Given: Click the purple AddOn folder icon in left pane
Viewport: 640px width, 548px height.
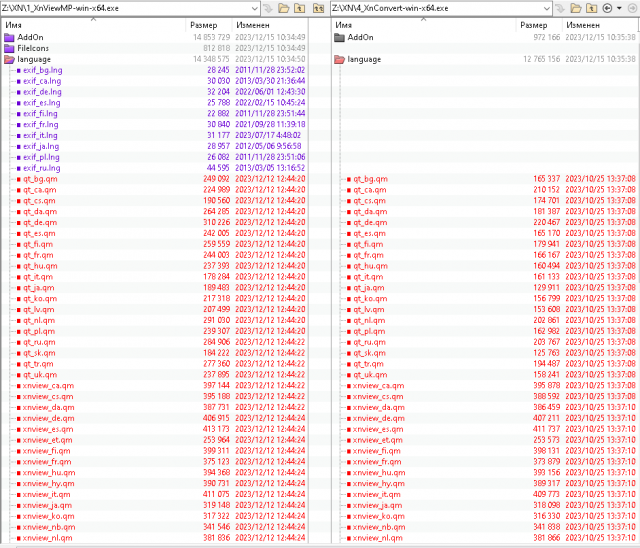Looking at the screenshot, I should coord(9,38).
